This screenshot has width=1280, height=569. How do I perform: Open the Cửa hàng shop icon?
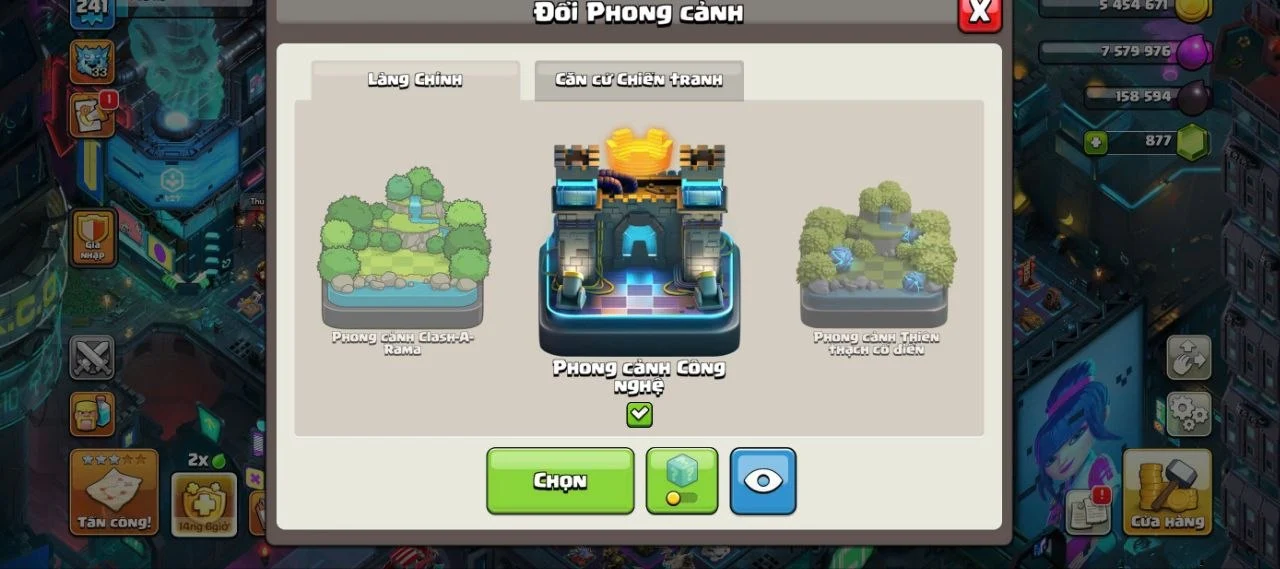click(x=1167, y=491)
